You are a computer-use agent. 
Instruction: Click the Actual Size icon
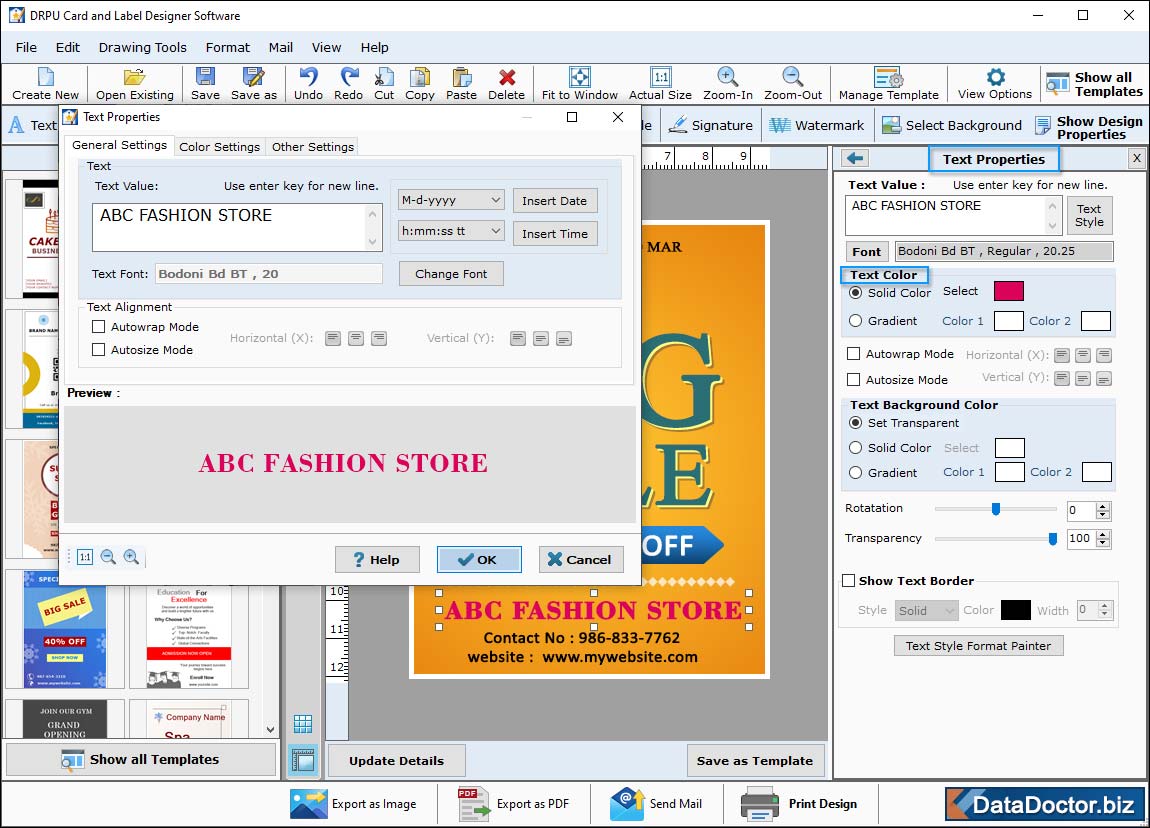[660, 84]
